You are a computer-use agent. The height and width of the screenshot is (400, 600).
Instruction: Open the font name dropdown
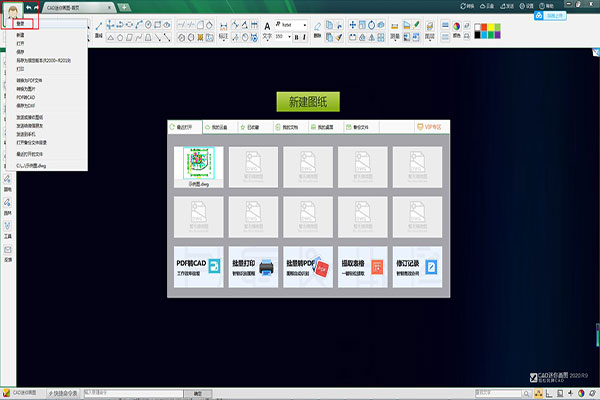click(x=291, y=25)
